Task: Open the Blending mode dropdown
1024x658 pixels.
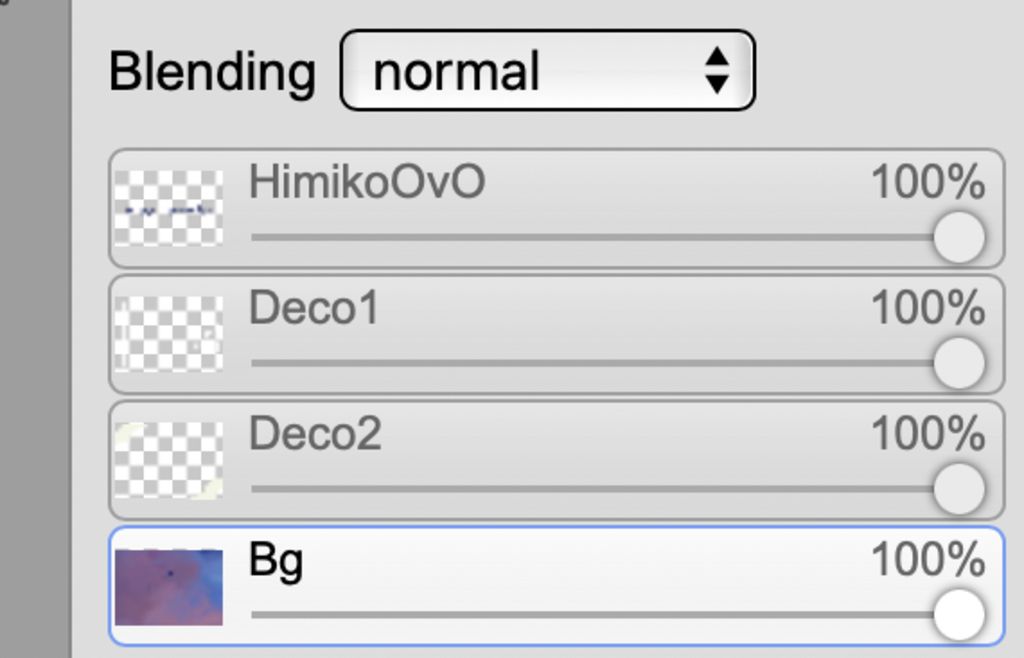Action: [x=547, y=70]
